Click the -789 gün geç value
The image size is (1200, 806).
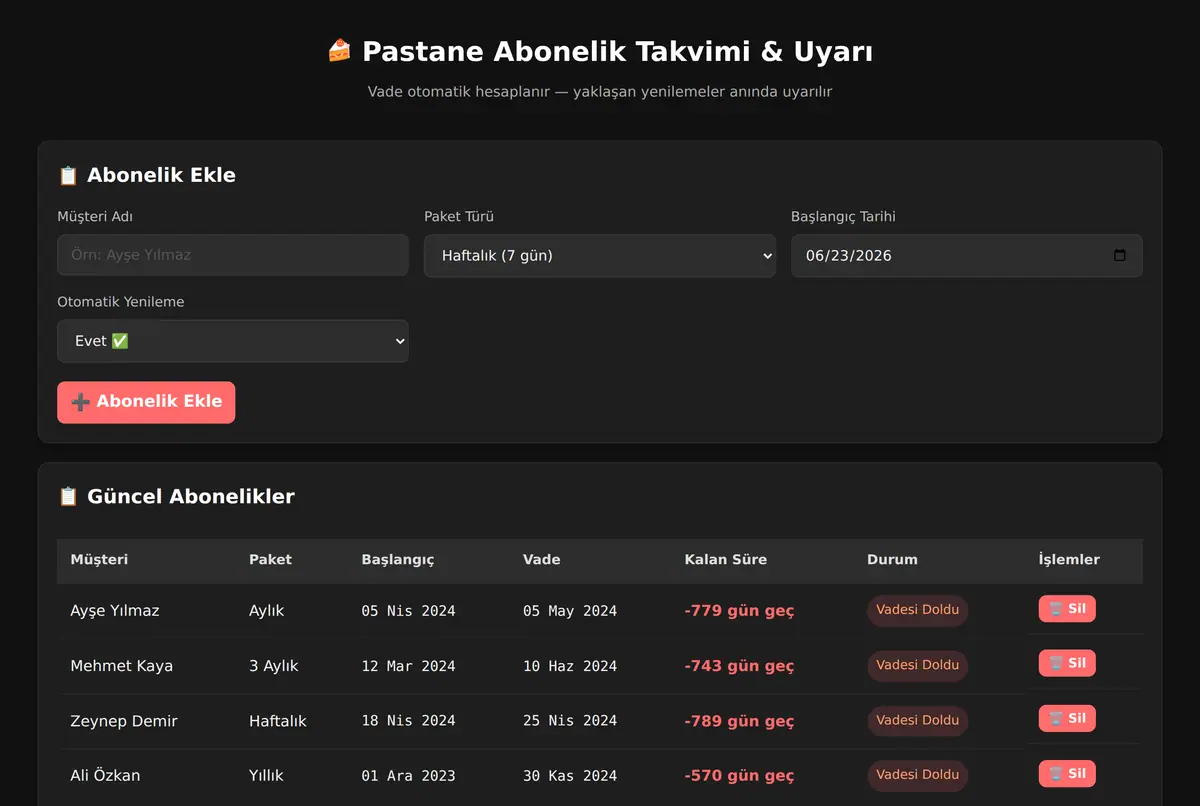(739, 721)
